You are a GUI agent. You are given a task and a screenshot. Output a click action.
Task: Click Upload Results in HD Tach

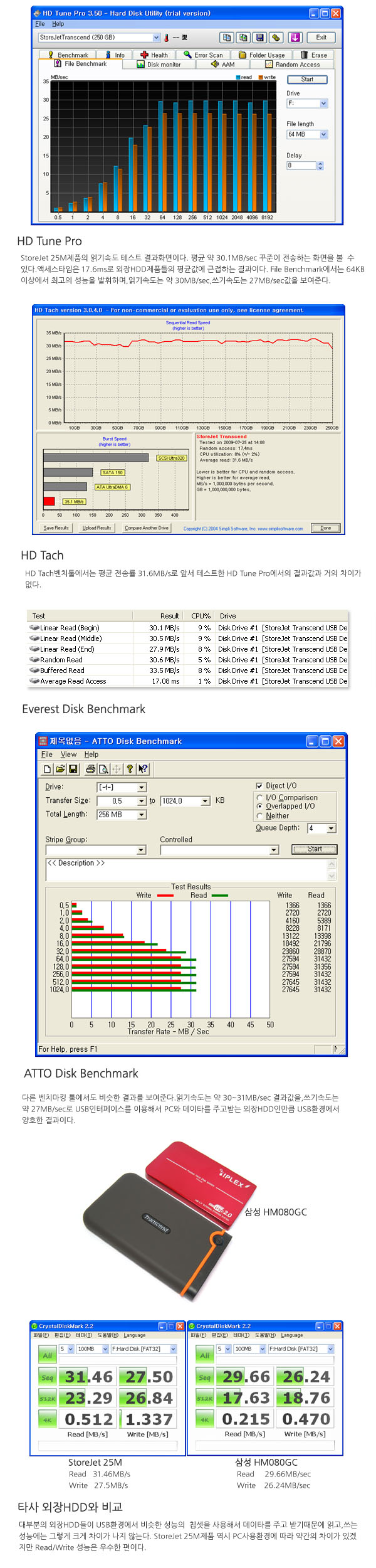click(97, 528)
